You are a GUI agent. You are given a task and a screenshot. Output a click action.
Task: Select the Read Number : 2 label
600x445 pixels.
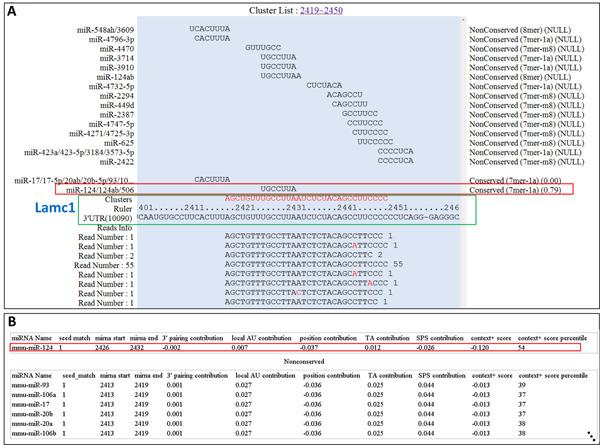click(106, 256)
